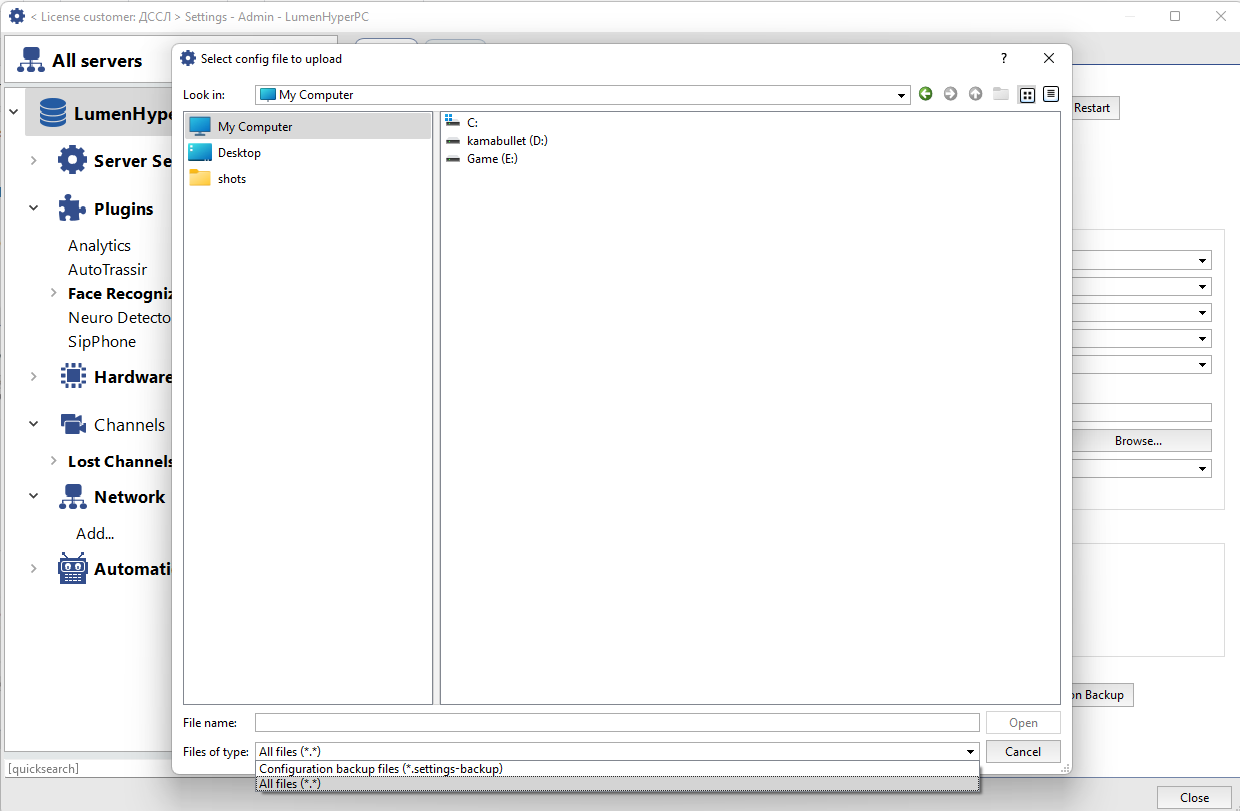The height and width of the screenshot is (811, 1240).
Task: Open the Face Recognizer plugin item
Action: click(120, 293)
